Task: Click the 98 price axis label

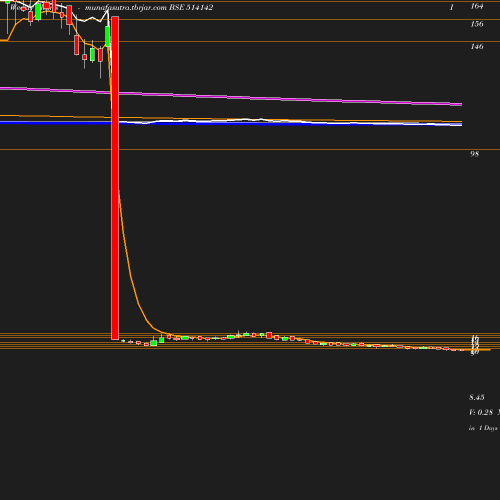Action: tap(474, 154)
